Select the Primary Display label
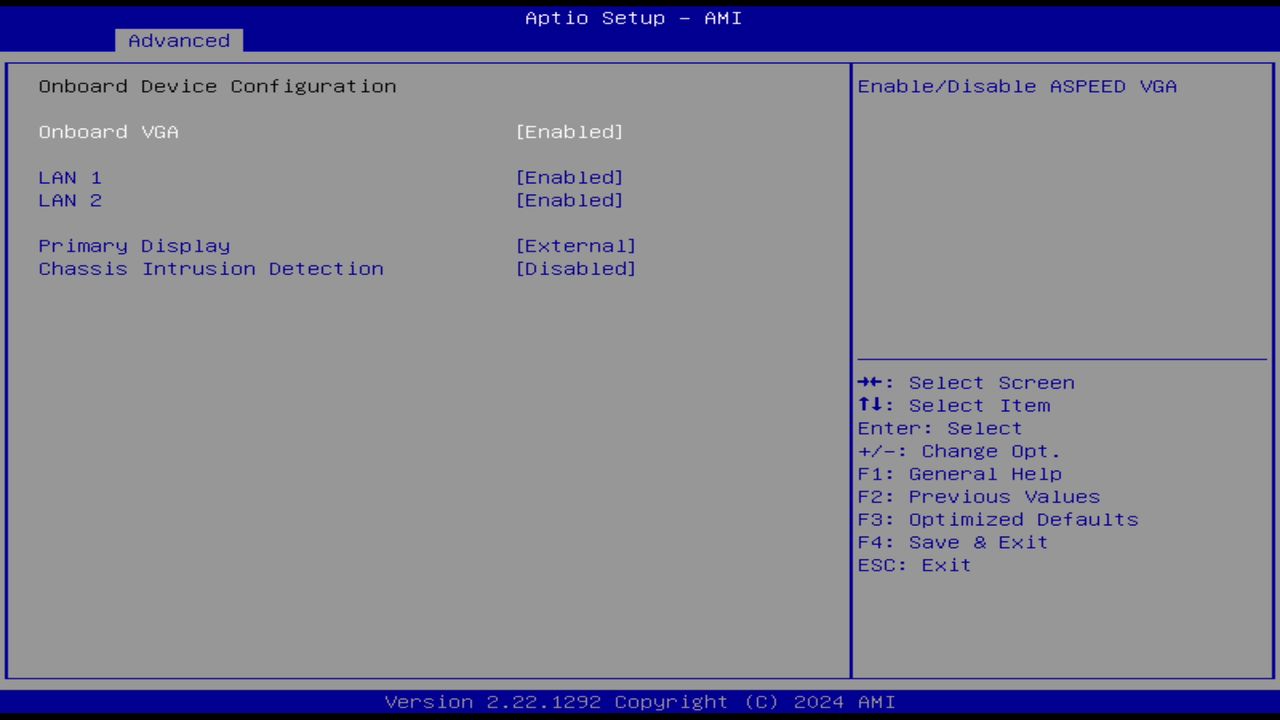1280x720 pixels. coord(134,246)
